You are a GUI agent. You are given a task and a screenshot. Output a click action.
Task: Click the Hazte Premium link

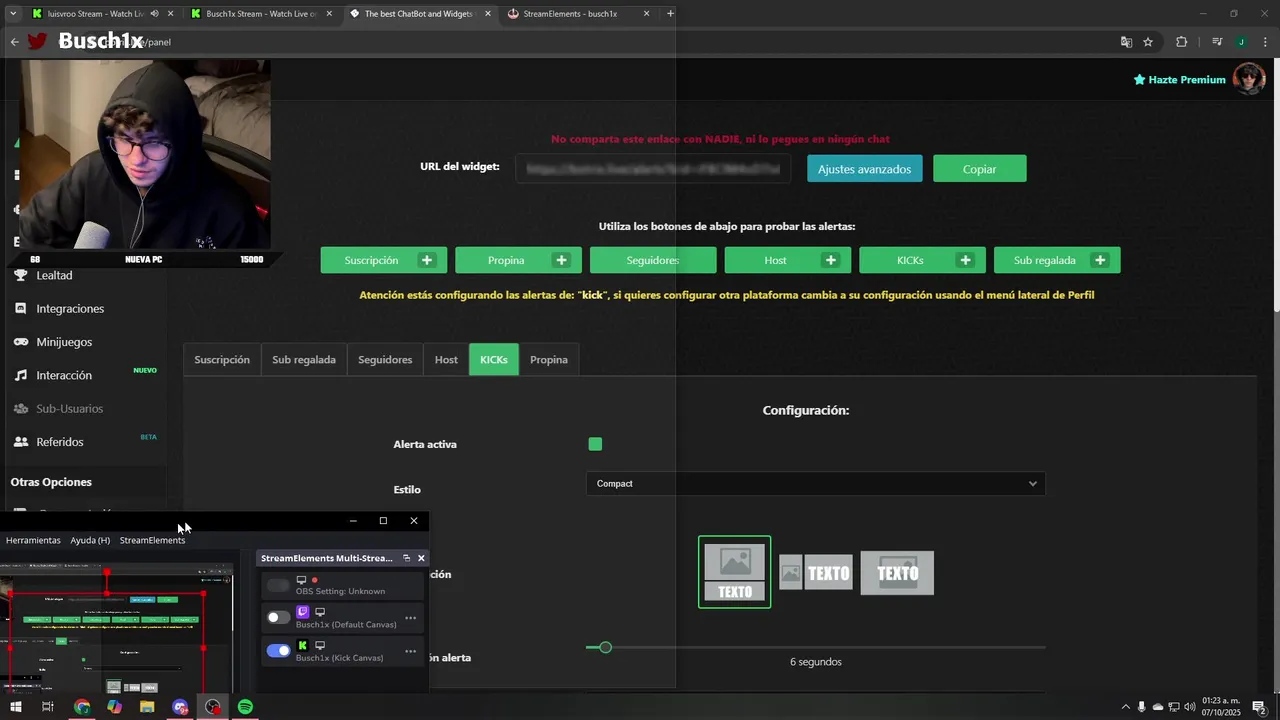pos(1179,79)
